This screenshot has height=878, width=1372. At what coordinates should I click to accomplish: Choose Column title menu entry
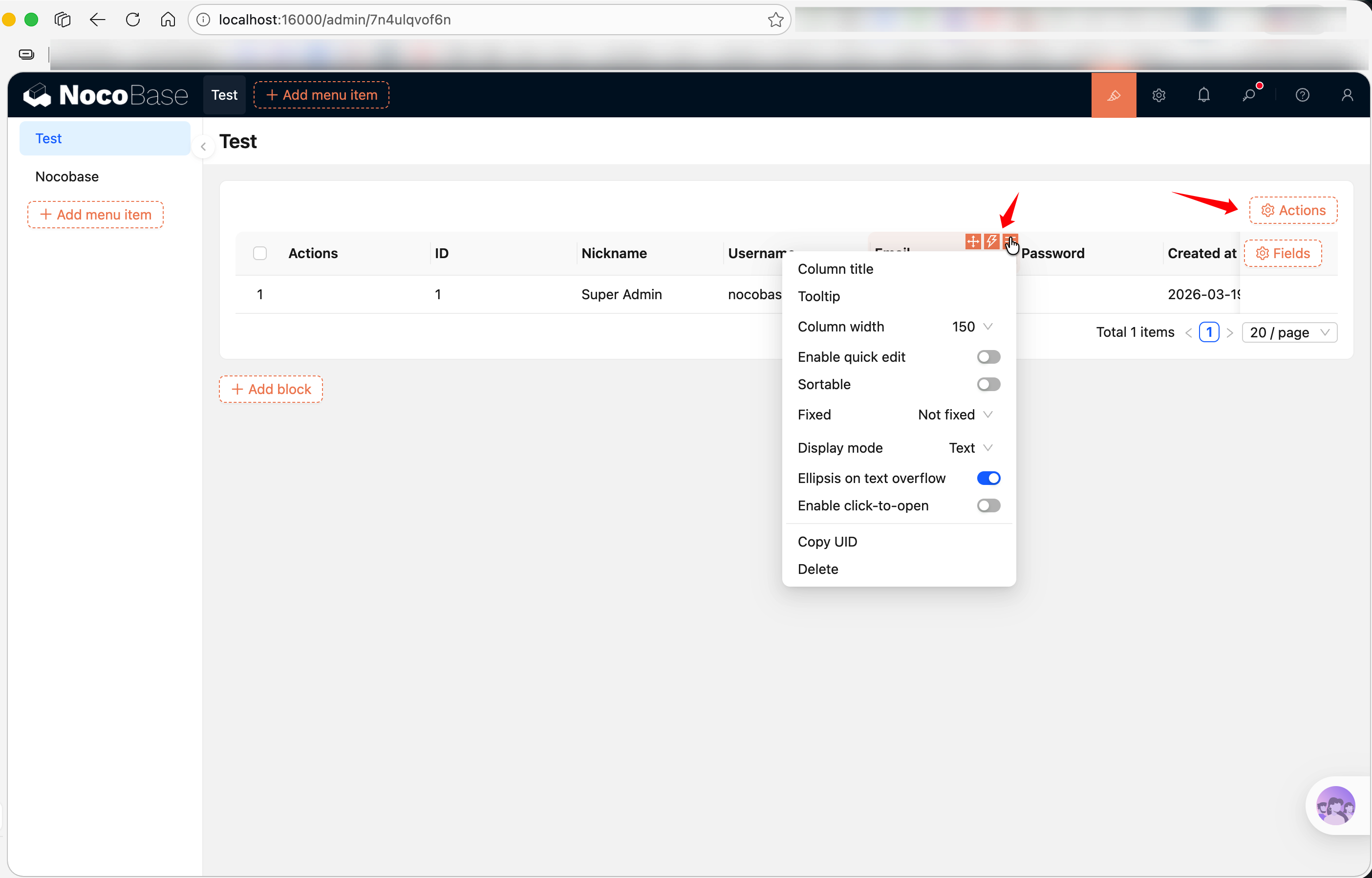836,269
